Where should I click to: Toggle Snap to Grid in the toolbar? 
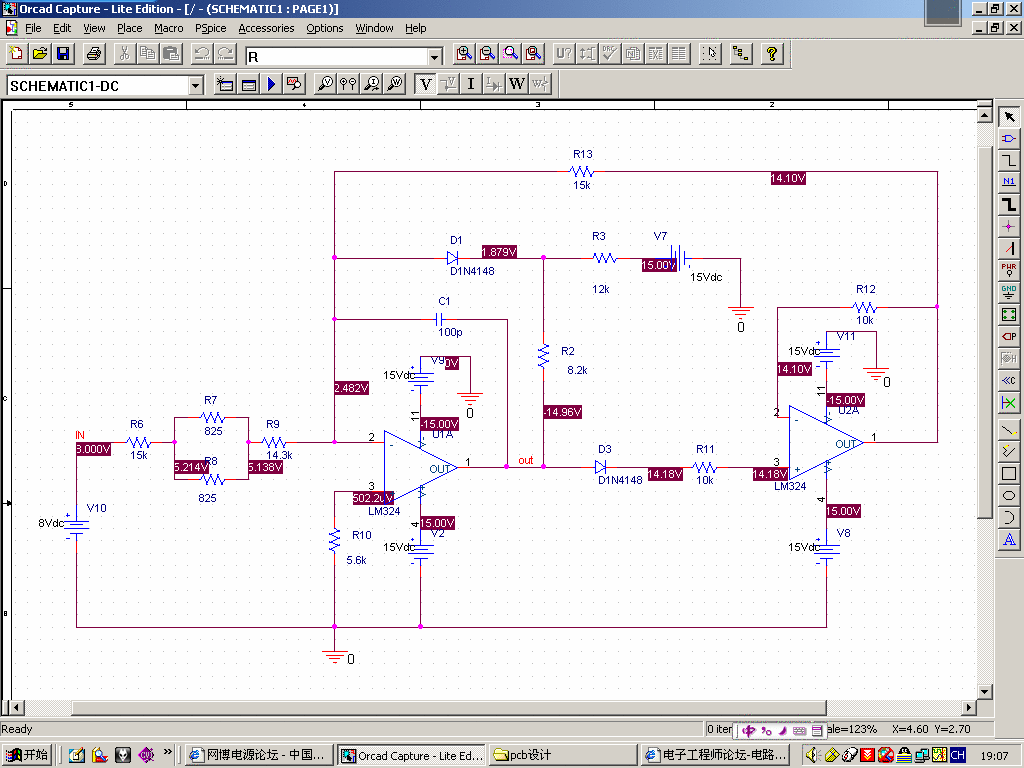point(710,54)
